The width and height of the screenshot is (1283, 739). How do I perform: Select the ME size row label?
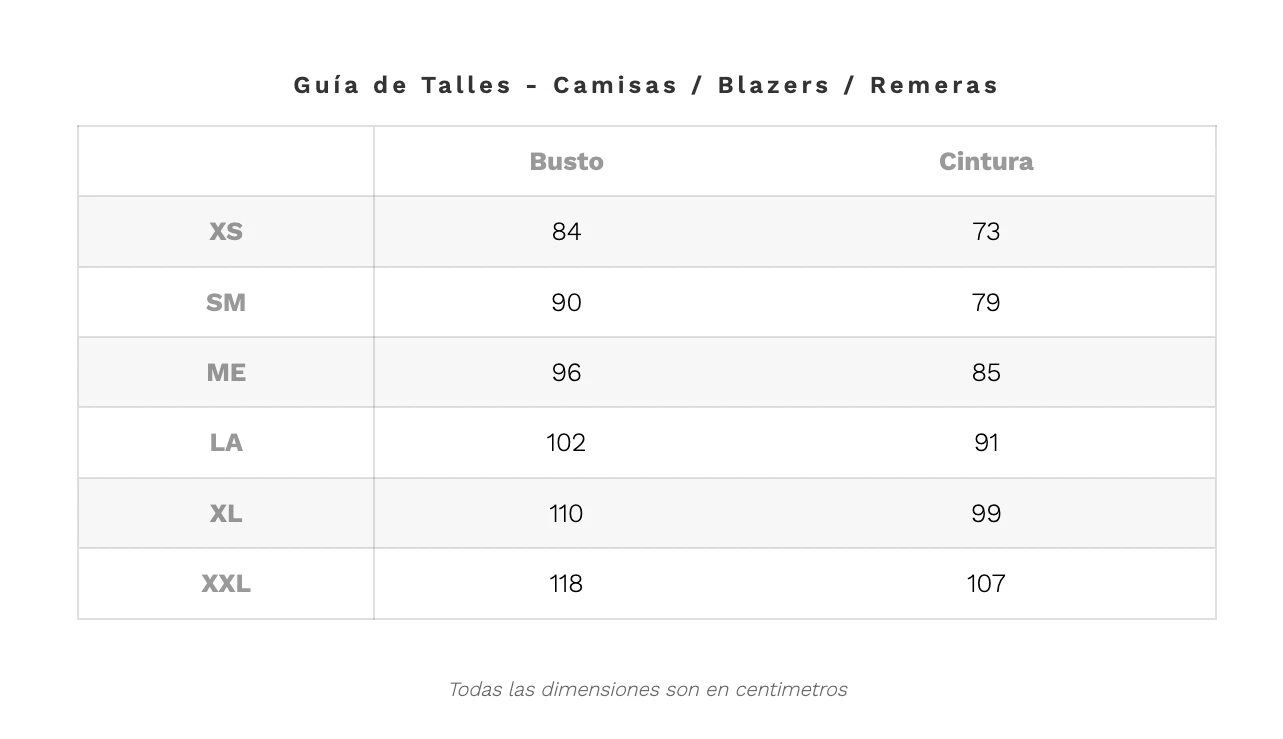226,372
